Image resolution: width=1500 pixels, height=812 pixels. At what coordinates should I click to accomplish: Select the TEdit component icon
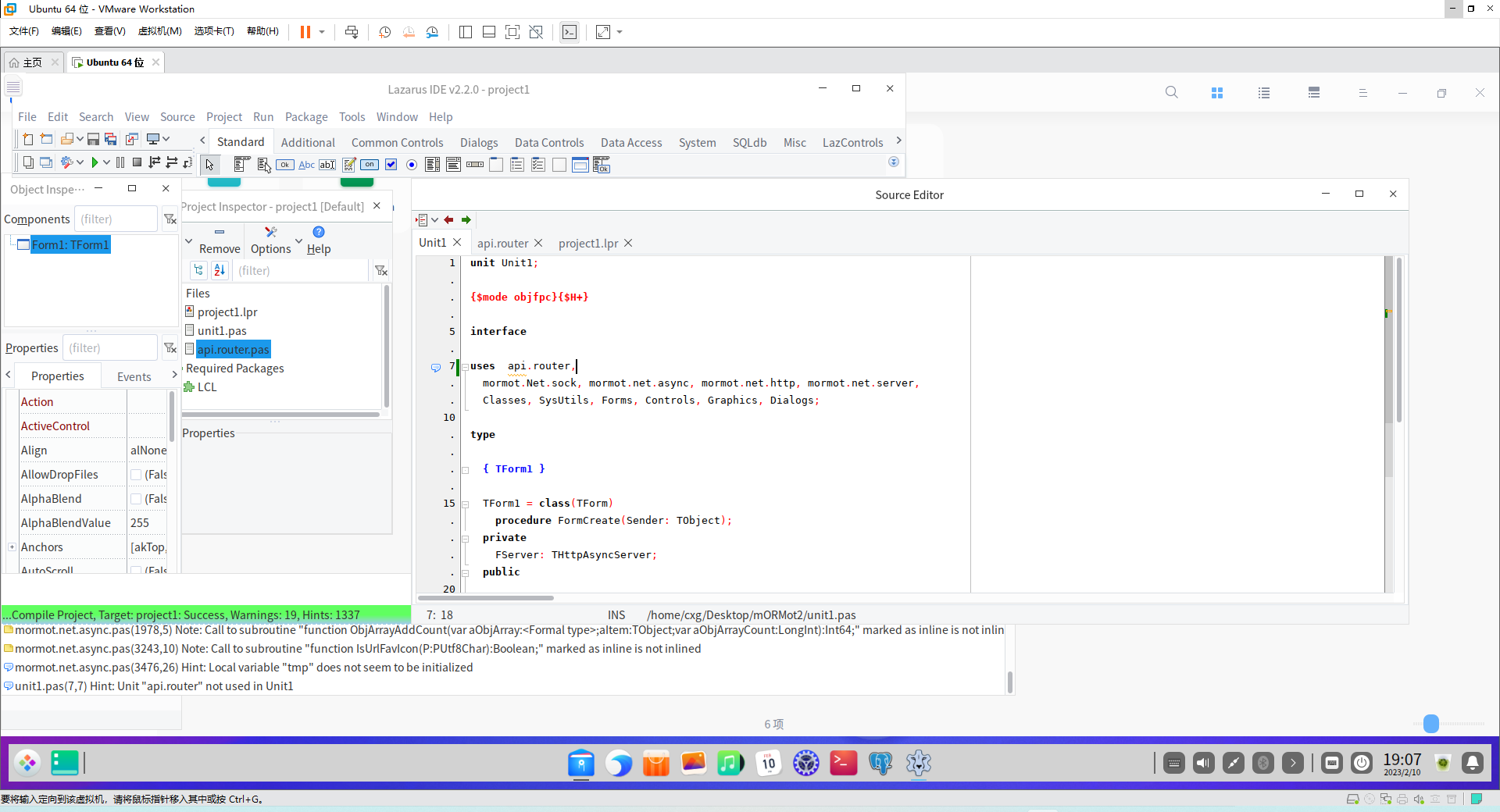[x=327, y=164]
